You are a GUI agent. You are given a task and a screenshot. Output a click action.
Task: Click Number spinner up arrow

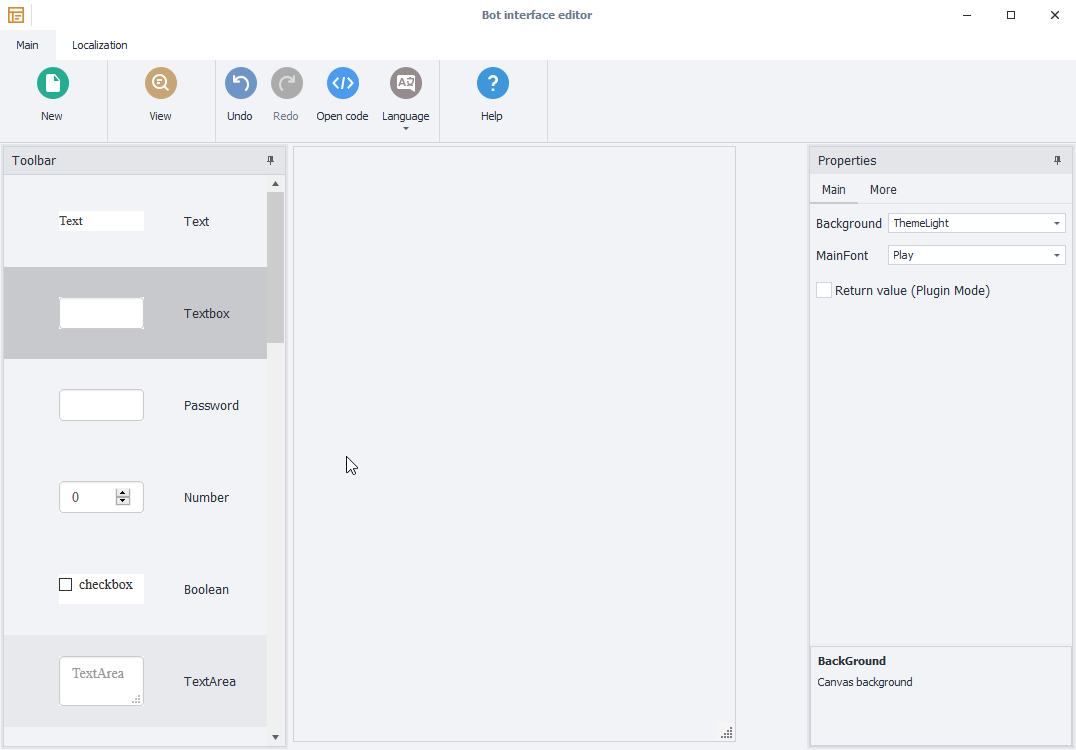[123, 493]
